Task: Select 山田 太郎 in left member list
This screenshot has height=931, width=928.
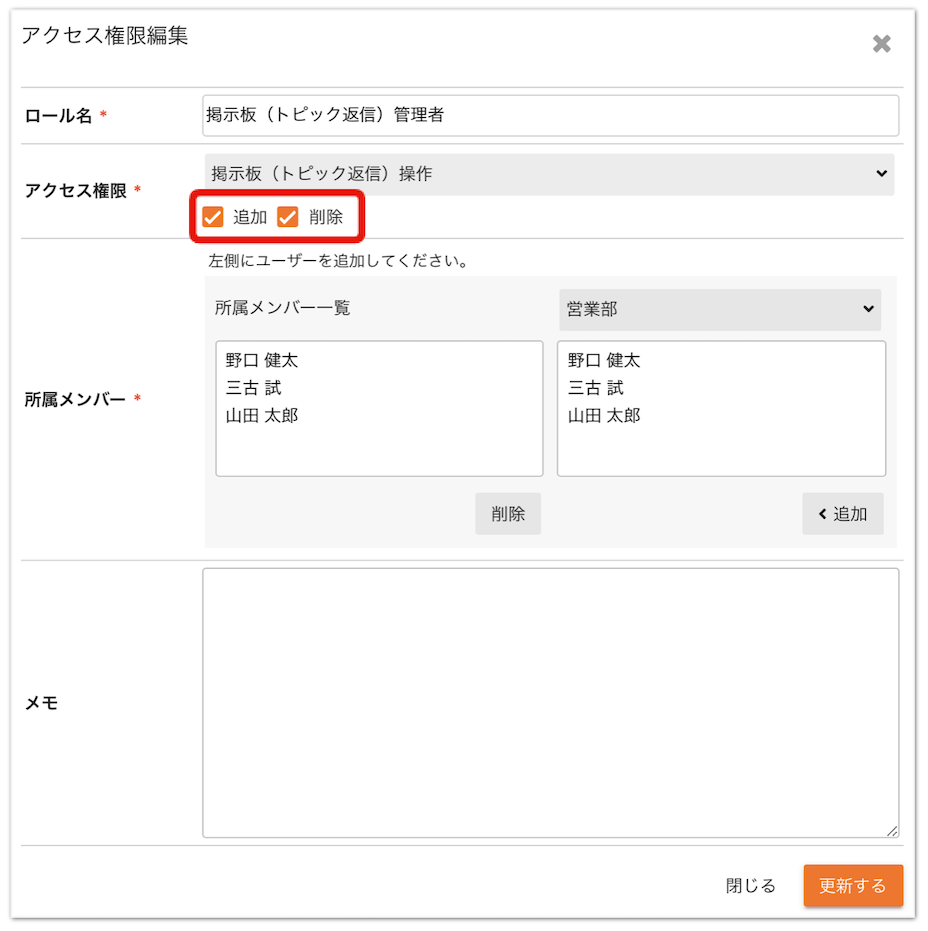Action: tap(262, 415)
